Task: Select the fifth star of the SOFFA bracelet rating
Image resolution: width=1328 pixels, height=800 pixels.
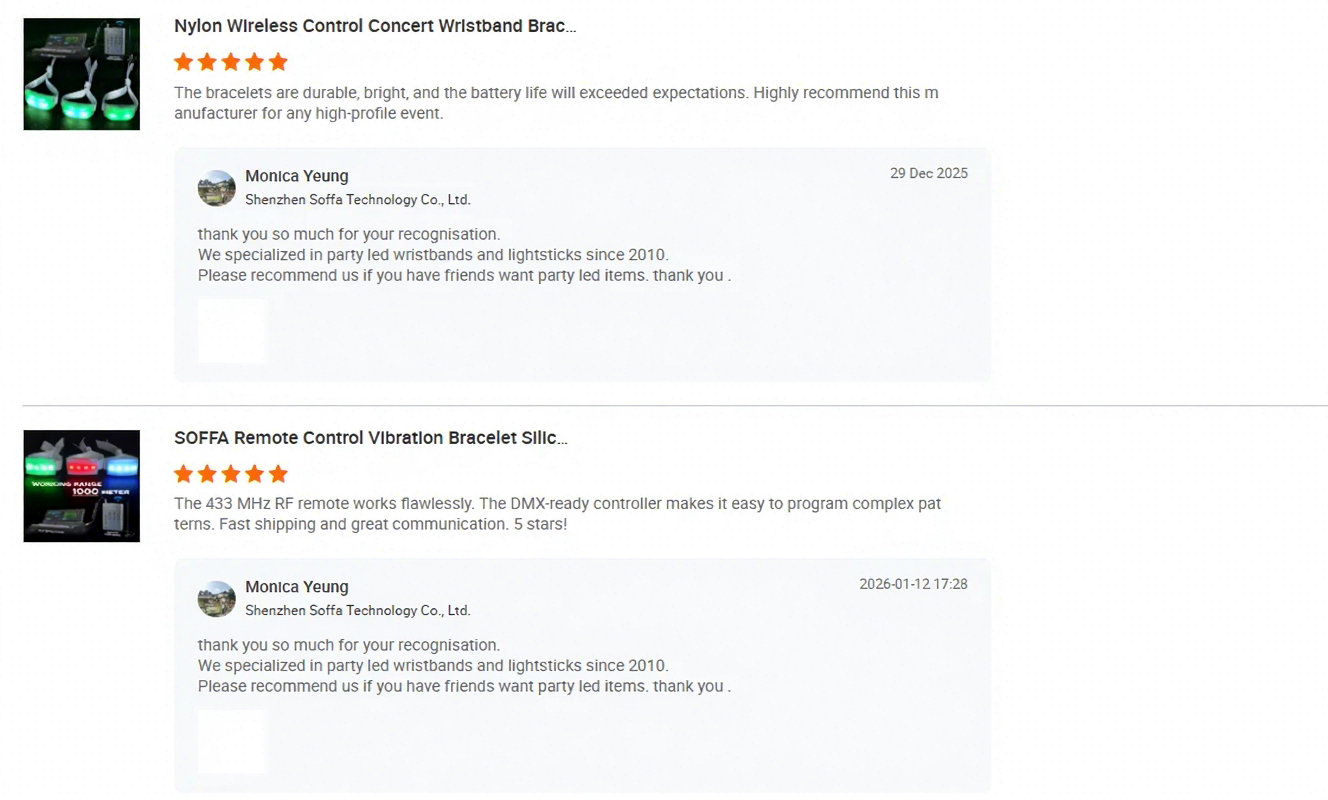Action: pos(278,474)
